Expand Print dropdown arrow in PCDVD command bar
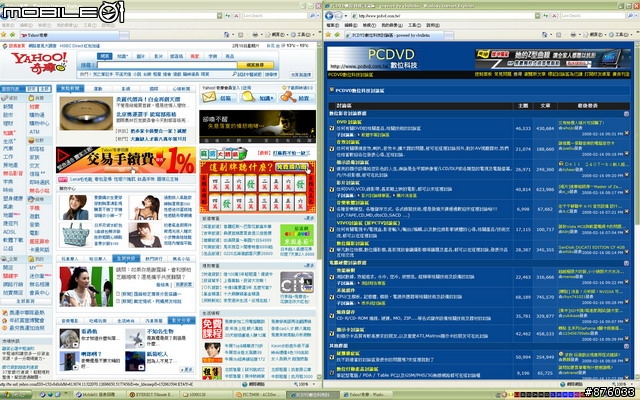This screenshot has height=400, width=640. tap(579, 35)
